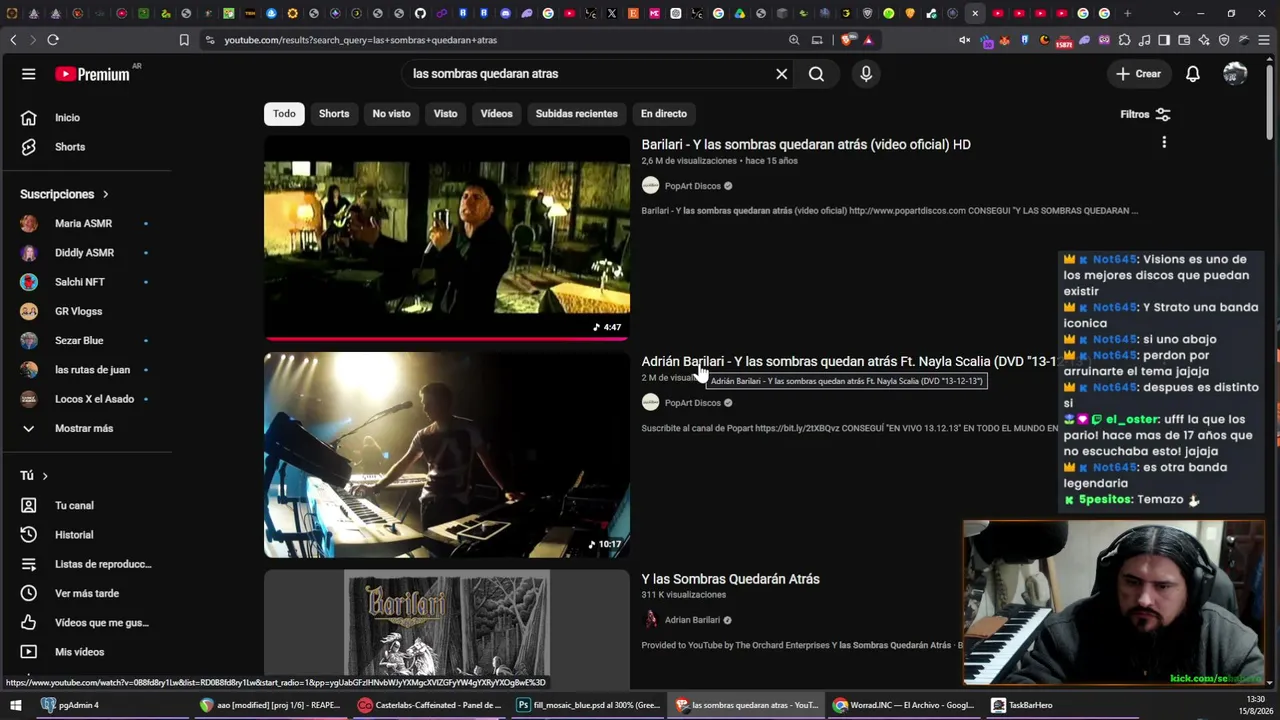Switch to Worrad.INC Chrome window in taskbar
The image size is (1280, 720).
click(906, 705)
